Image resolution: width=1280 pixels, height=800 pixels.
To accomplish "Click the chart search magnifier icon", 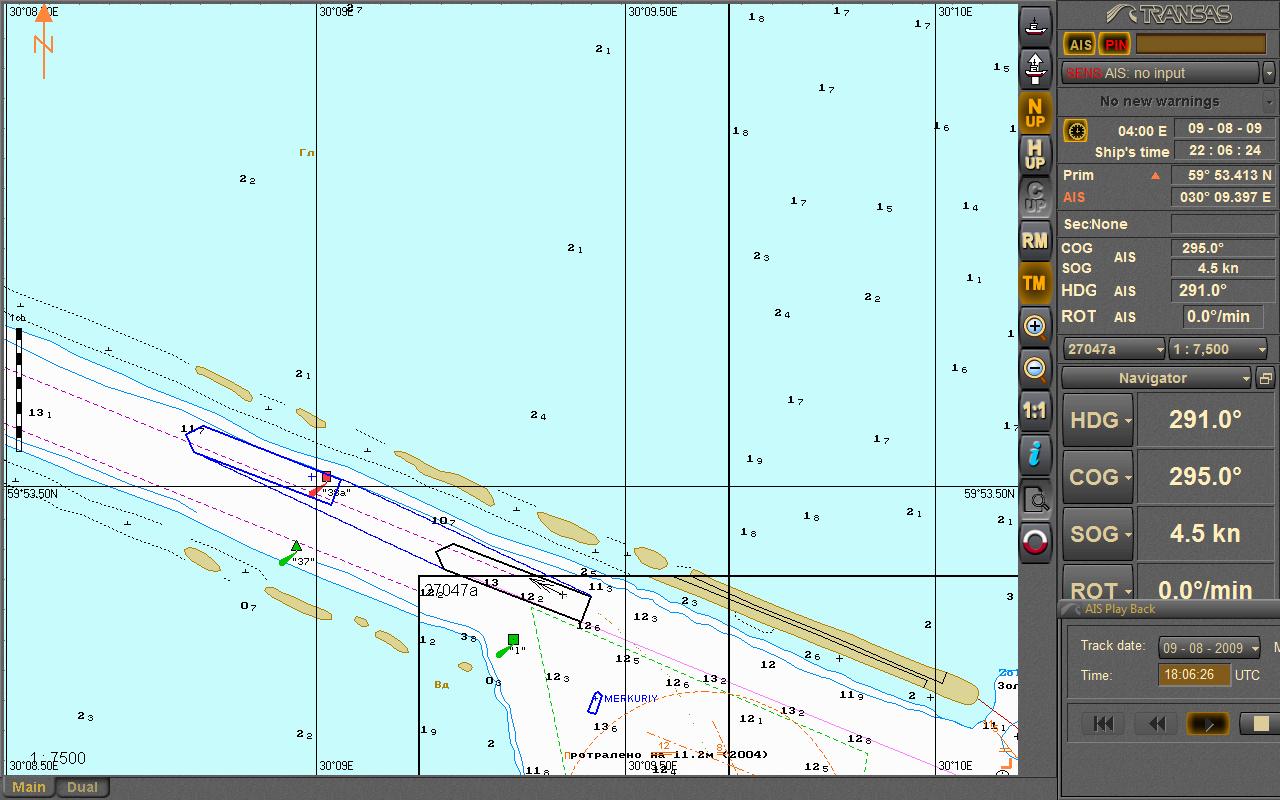I will [x=1035, y=499].
